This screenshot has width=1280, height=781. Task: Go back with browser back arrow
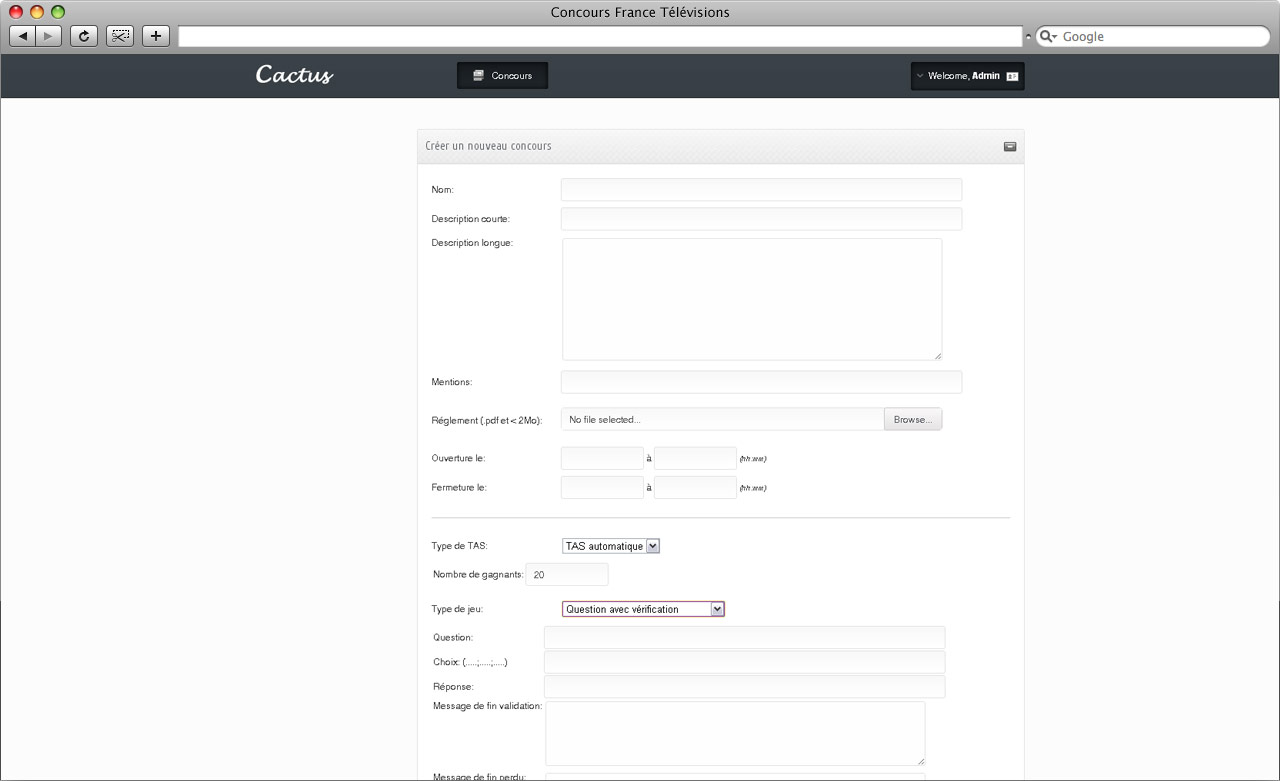(23, 36)
